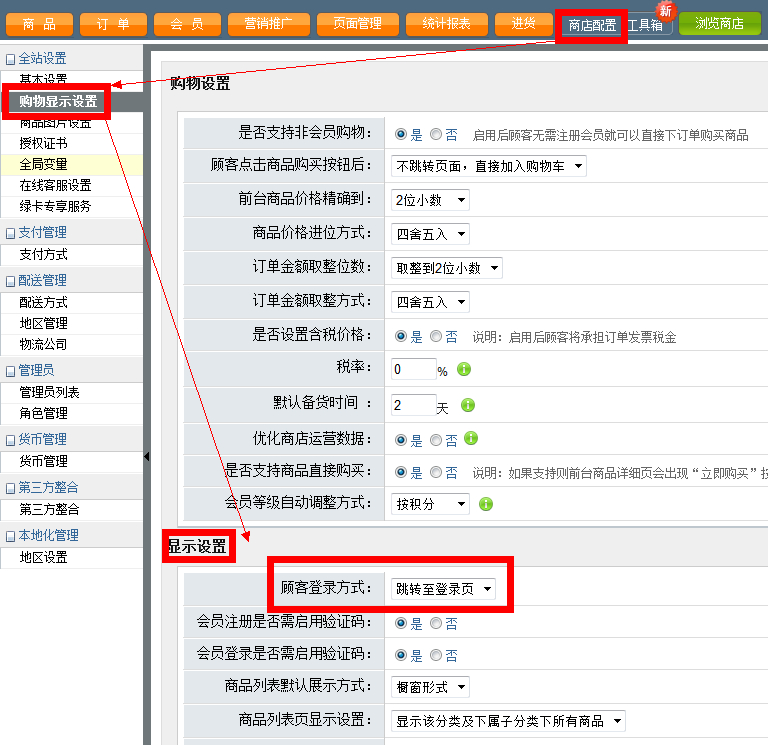Screen dimensions: 768x745
Task: Open the 顾客登录方式 dropdown
Action: click(442, 589)
